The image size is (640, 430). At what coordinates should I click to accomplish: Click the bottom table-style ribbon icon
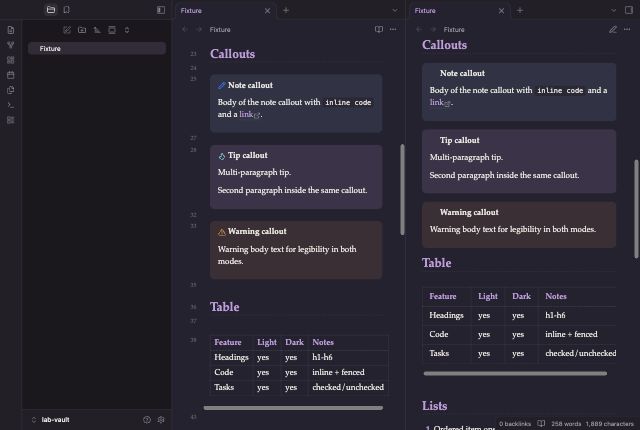11,120
